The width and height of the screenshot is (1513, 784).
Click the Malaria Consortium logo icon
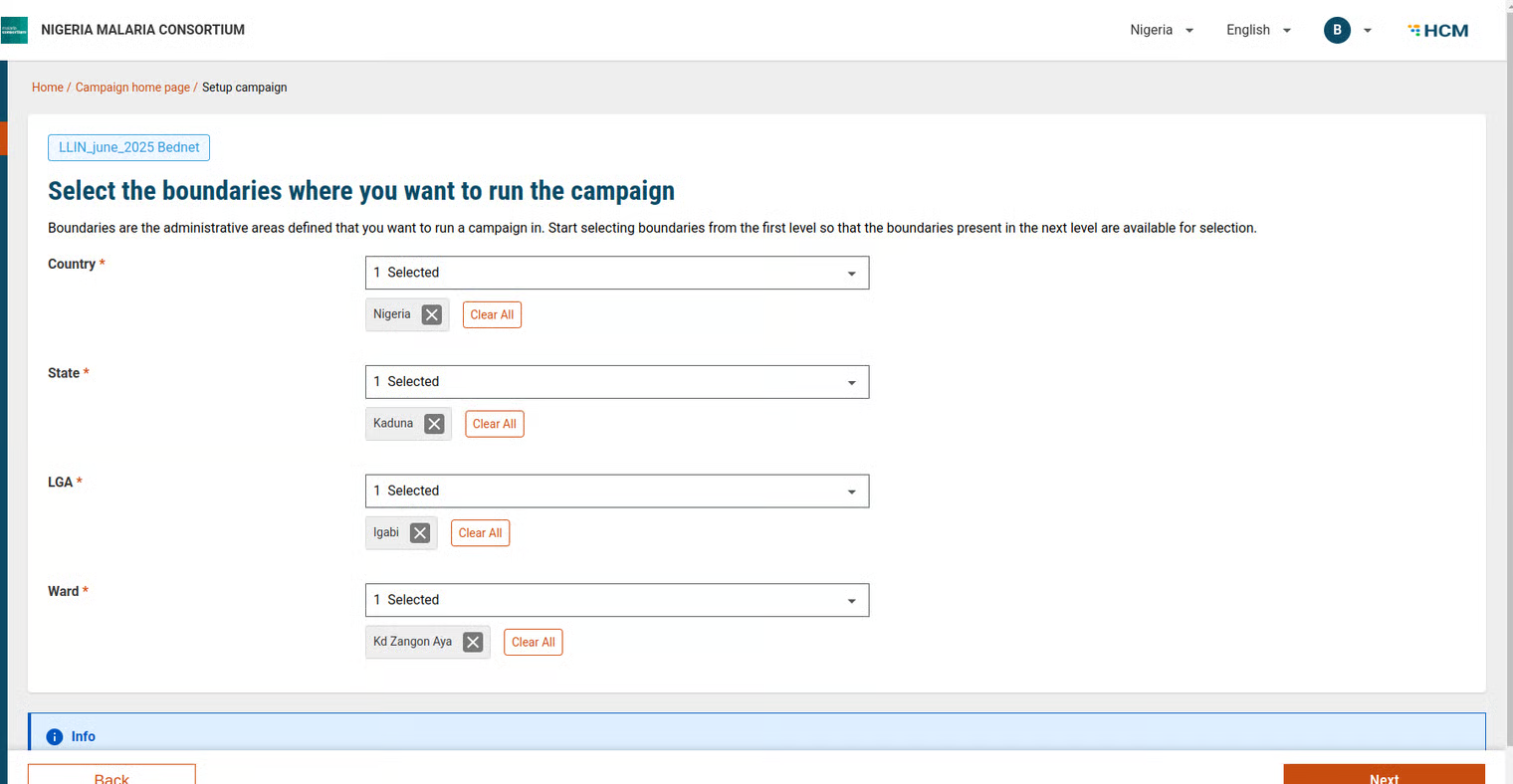click(15, 30)
